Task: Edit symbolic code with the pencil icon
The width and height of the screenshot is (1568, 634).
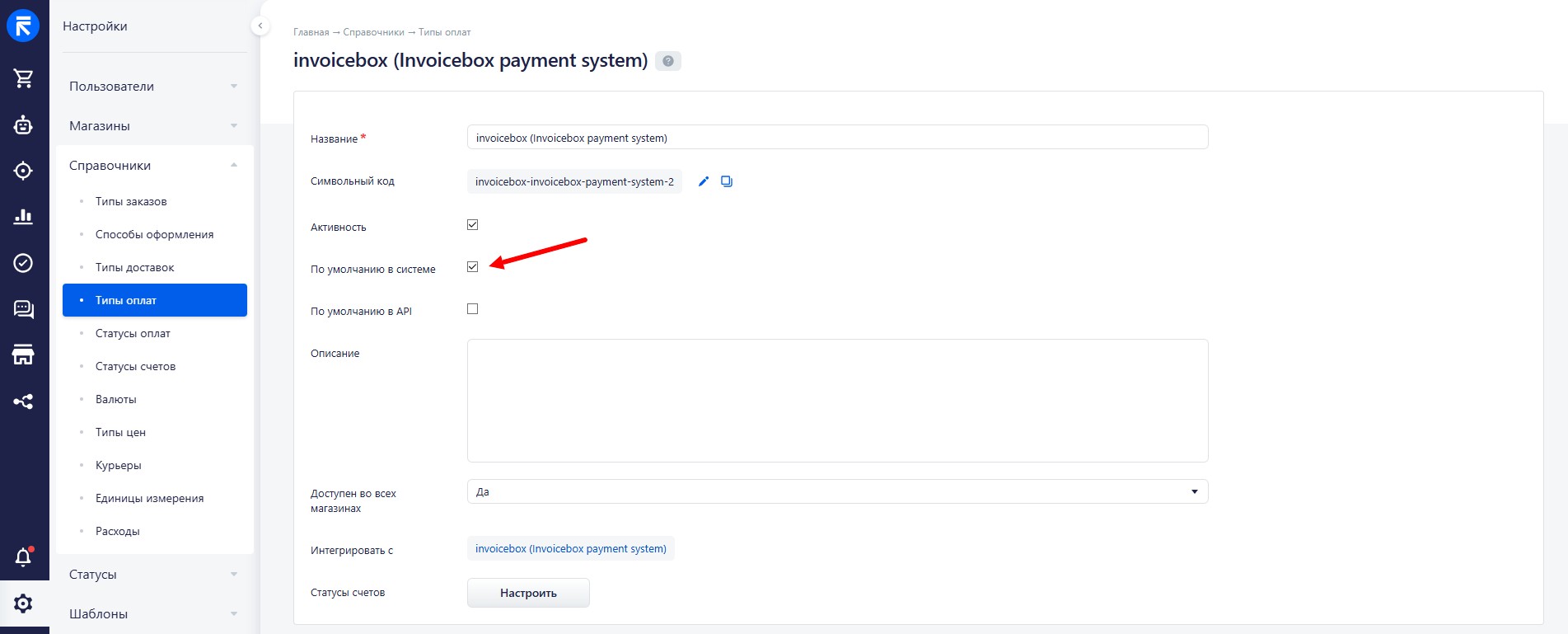Action: (704, 181)
